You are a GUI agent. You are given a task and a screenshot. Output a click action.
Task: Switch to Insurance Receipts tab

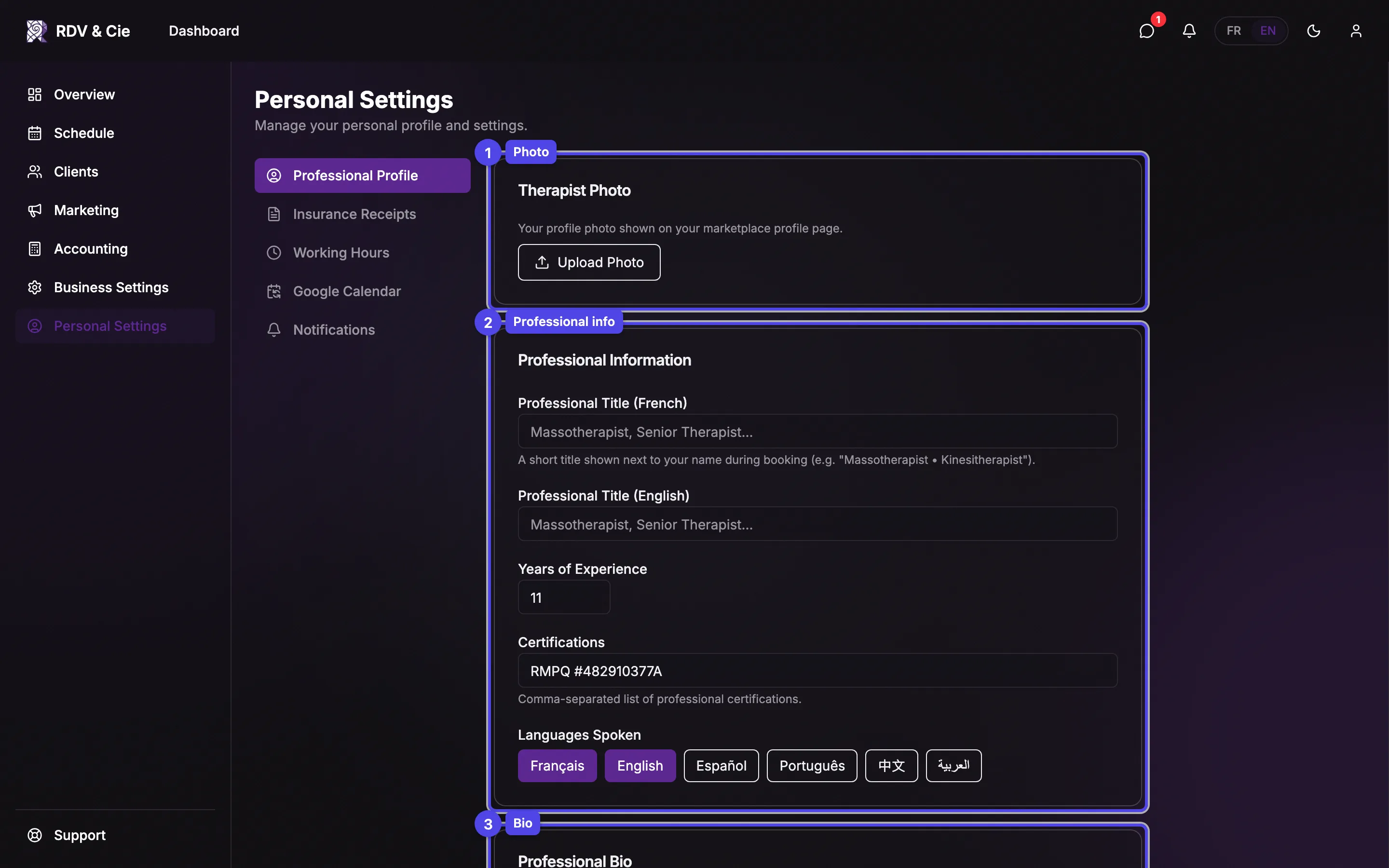[x=362, y=214]
